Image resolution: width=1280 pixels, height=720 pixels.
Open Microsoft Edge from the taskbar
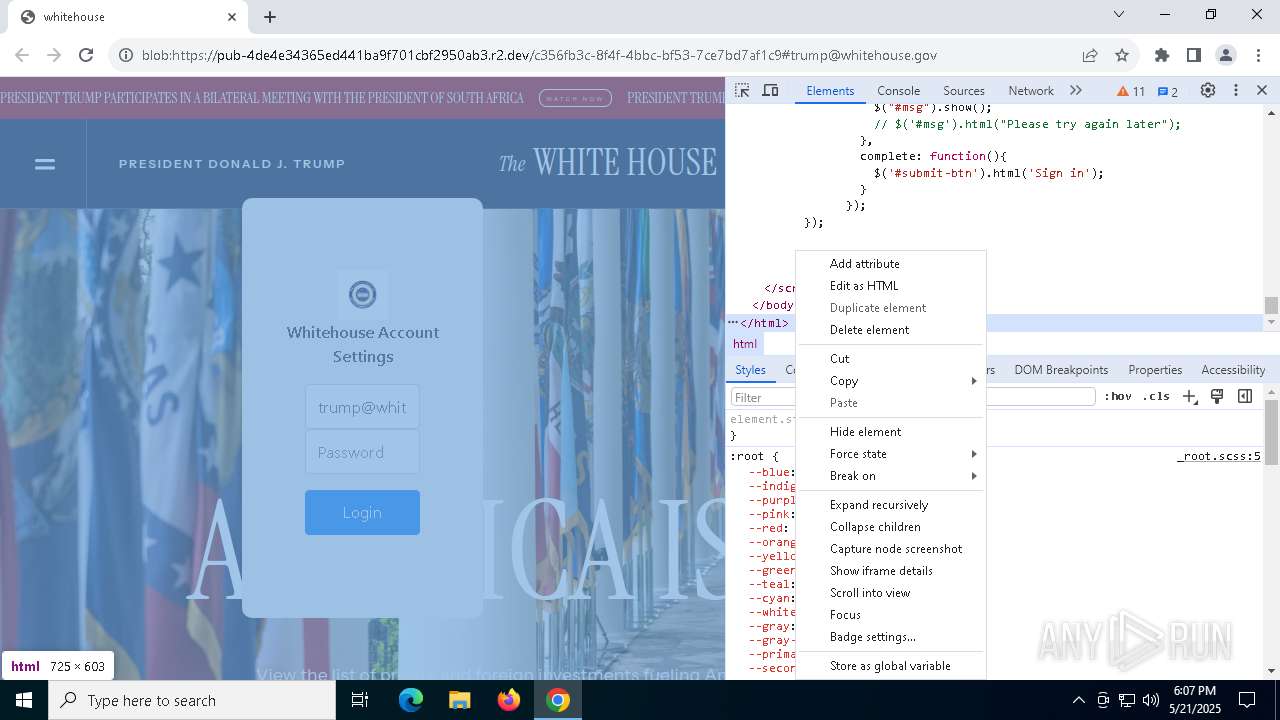tap(411, 700)
